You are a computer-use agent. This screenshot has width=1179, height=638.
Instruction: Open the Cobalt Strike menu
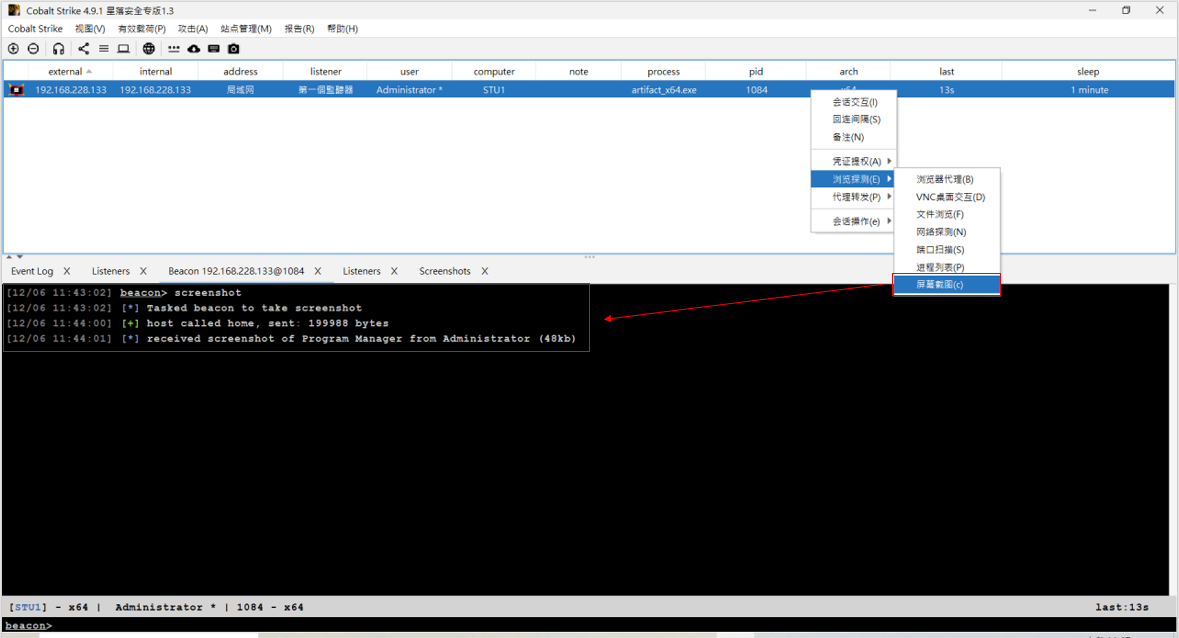(35, 29)
